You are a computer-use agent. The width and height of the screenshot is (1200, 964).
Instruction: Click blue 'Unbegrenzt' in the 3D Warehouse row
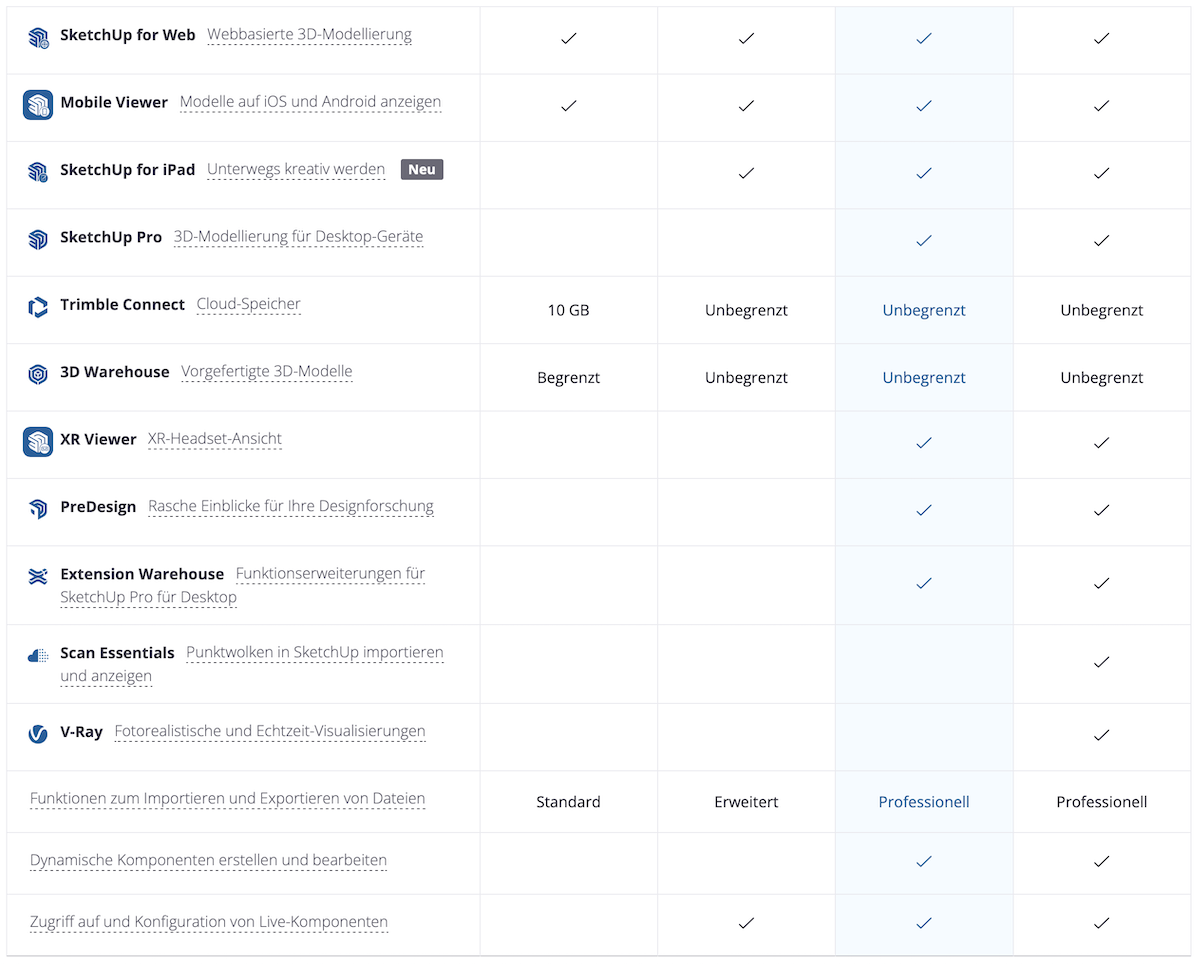[924, 378]
